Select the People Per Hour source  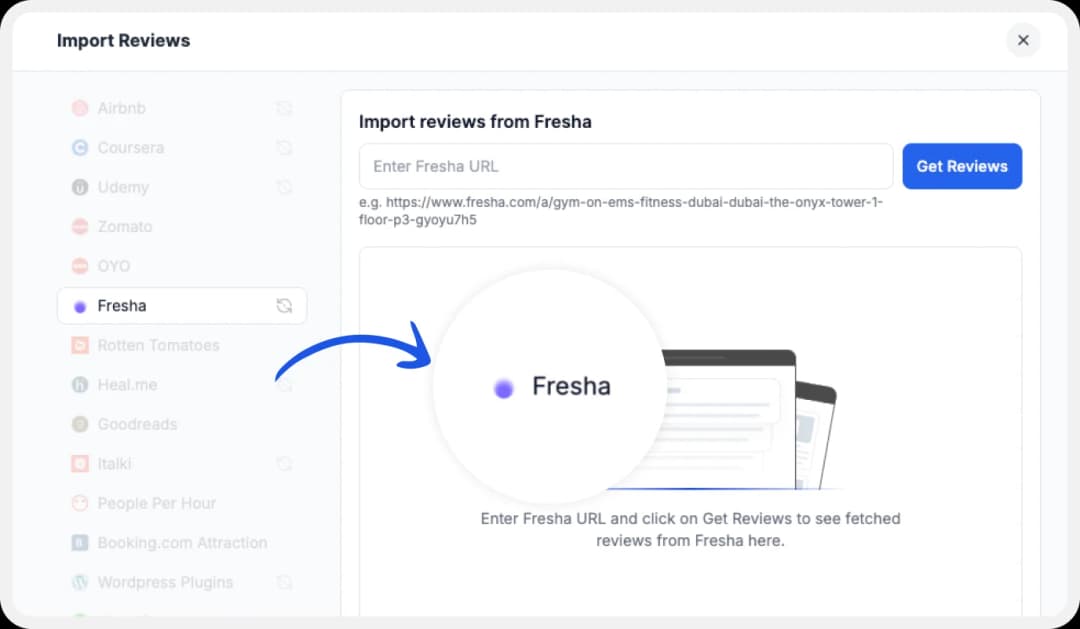point(157,503)
